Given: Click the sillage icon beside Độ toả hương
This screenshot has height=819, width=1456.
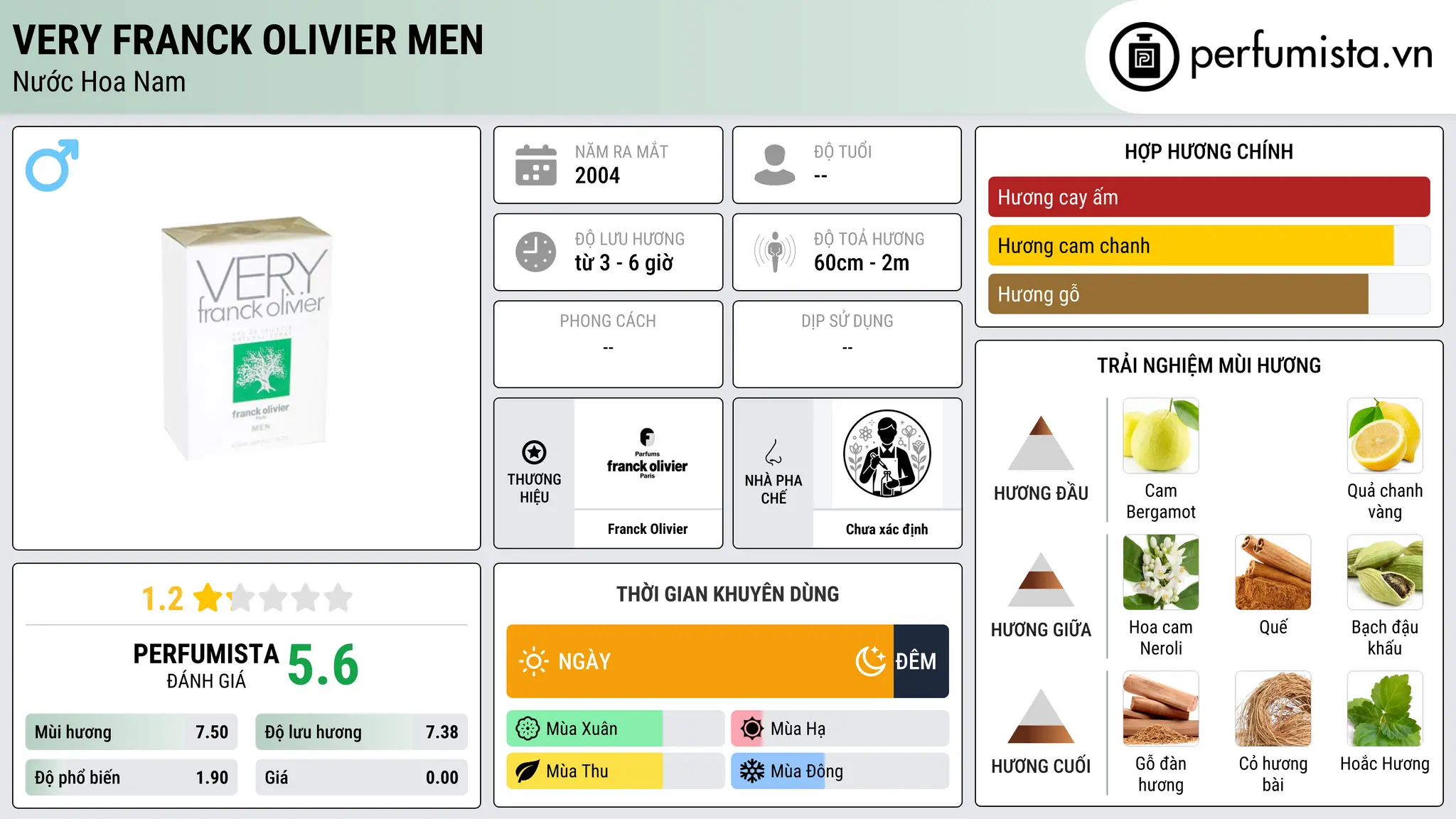Looking at the screenshot, I should click(x=775, y=252).
